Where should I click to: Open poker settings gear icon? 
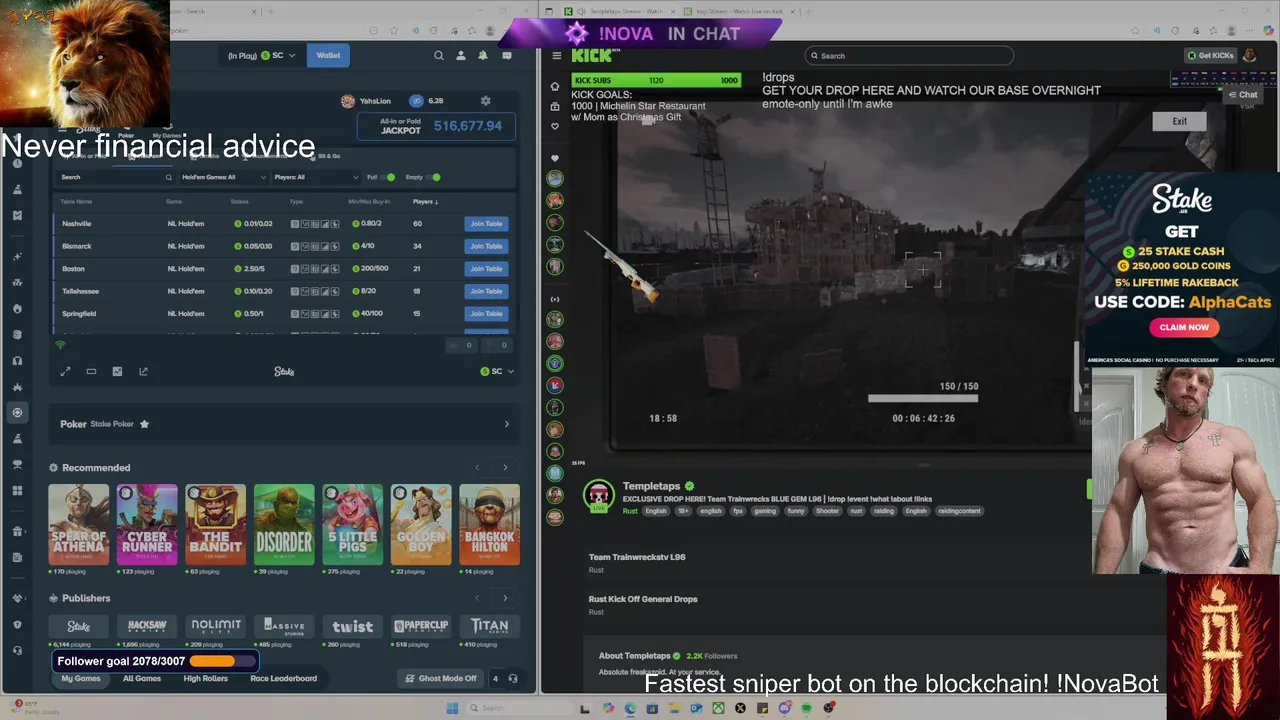[486, 101]
